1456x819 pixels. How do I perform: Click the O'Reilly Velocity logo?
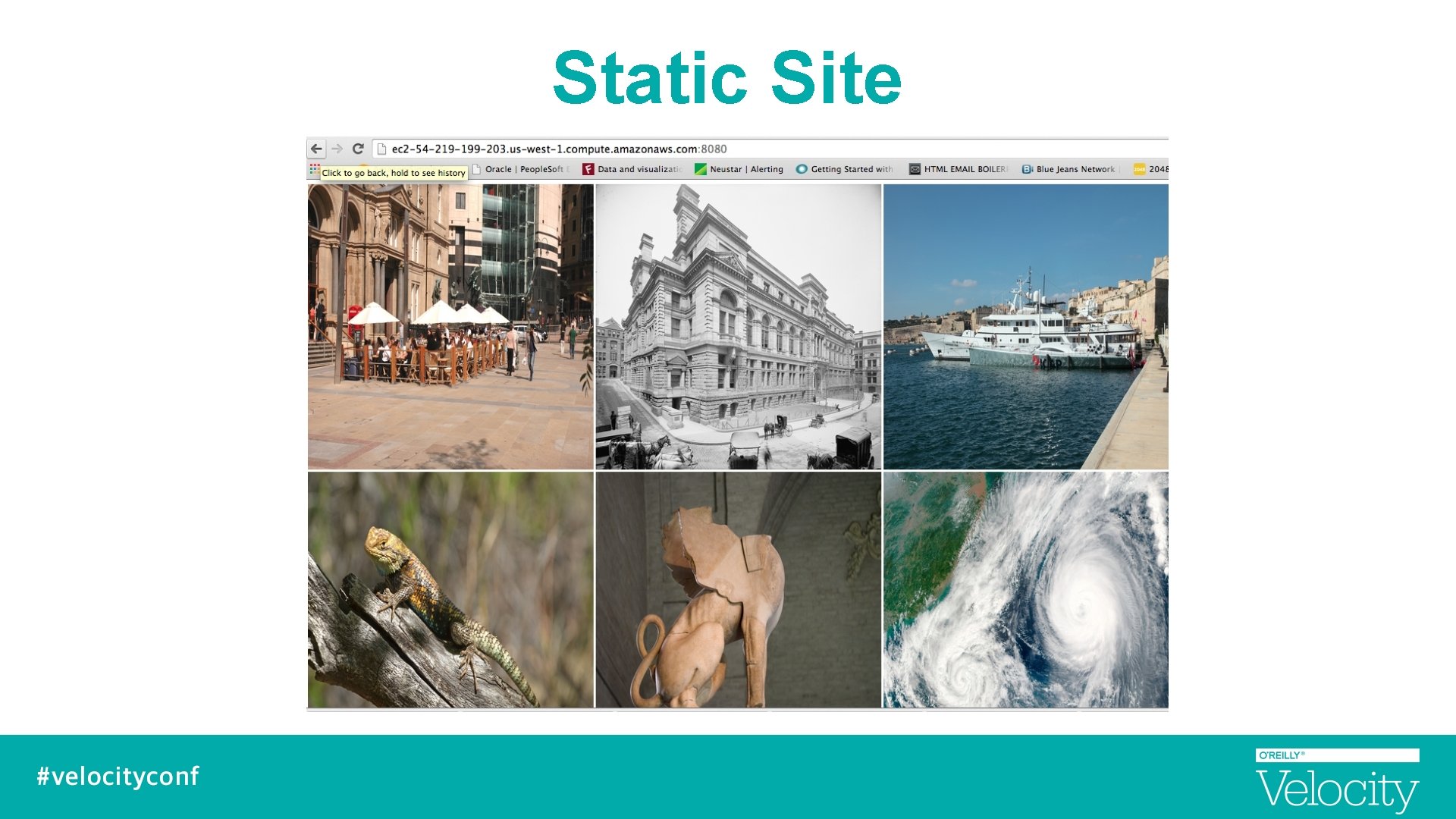click(x=1336, y=780)
